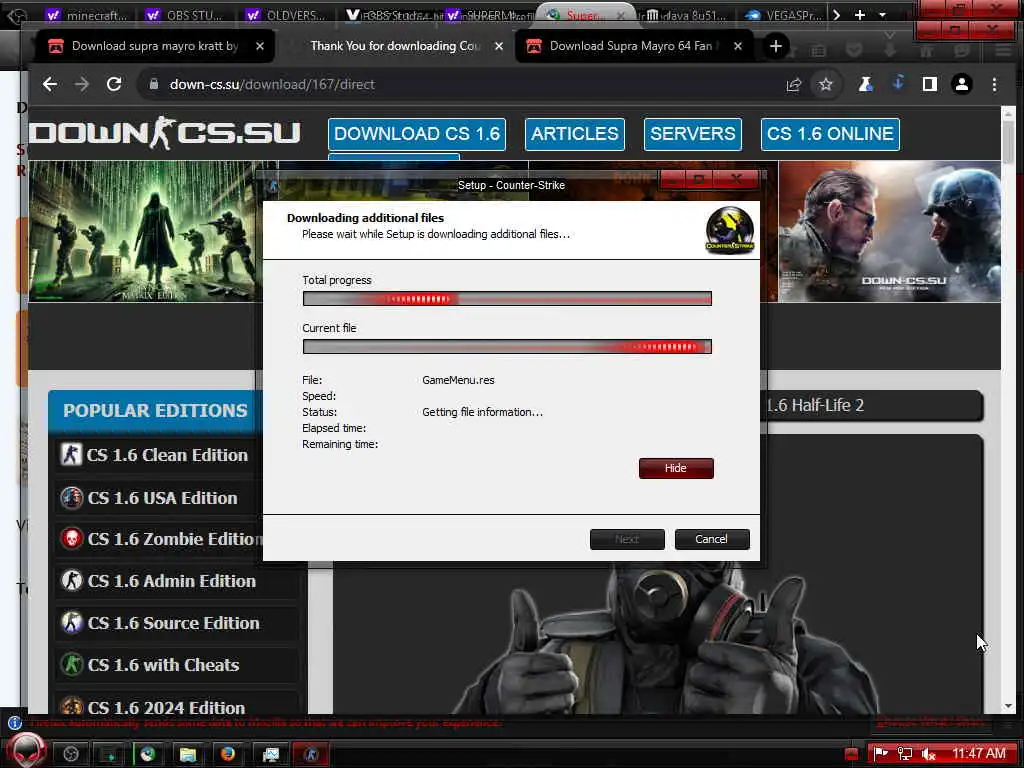Open the SERVERS page
The image size is (1024, 768).
(x=692, y=134)
